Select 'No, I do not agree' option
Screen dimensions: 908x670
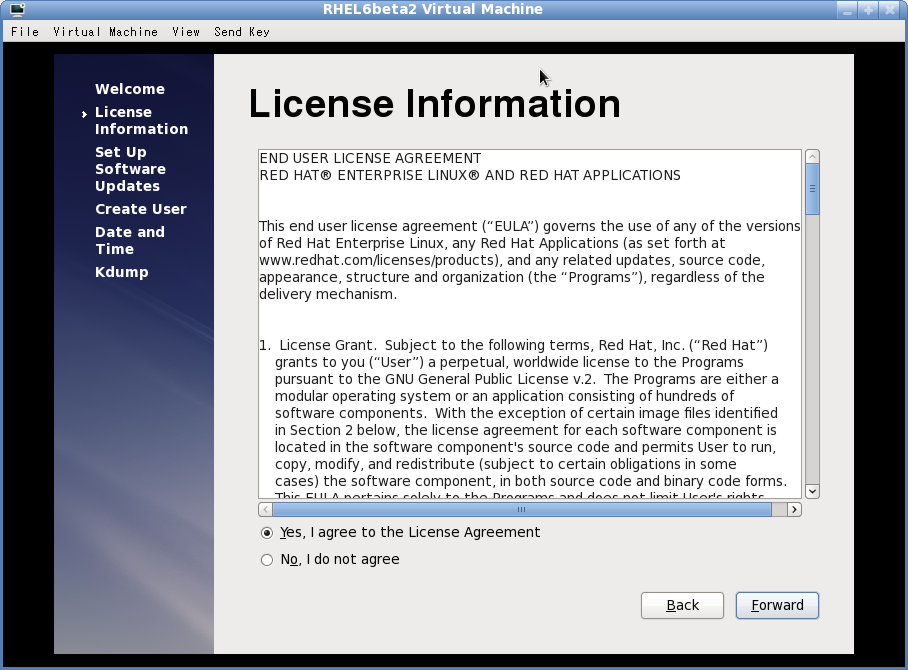(330, 559)
